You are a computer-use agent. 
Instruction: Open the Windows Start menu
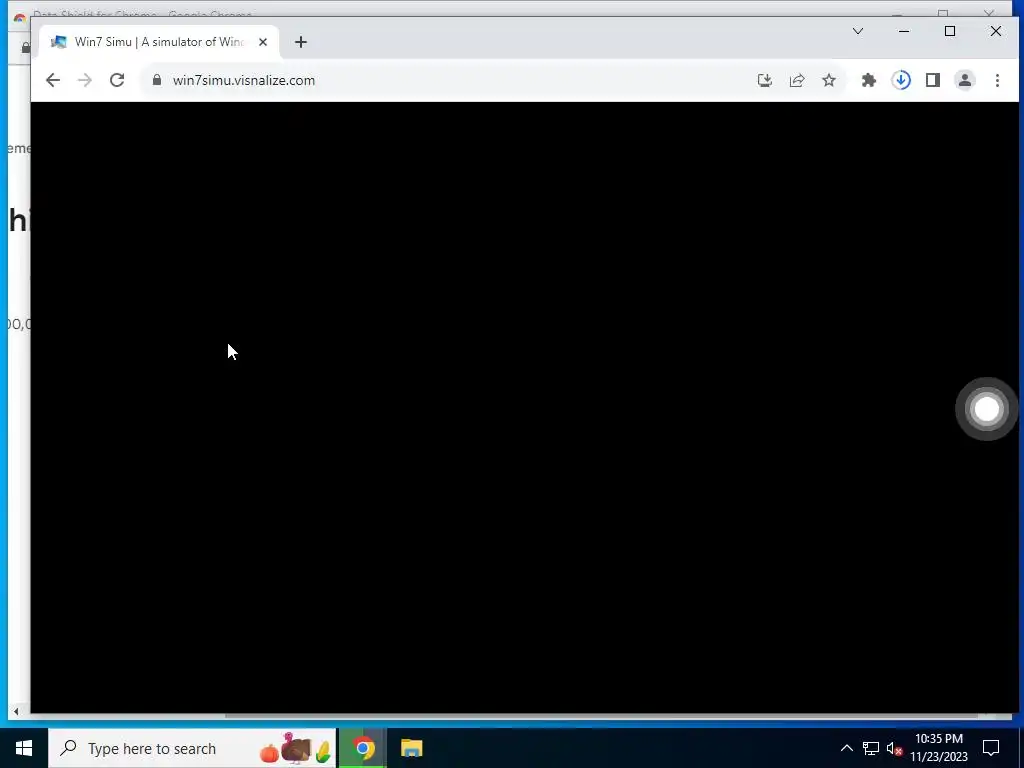pos(24,748)
